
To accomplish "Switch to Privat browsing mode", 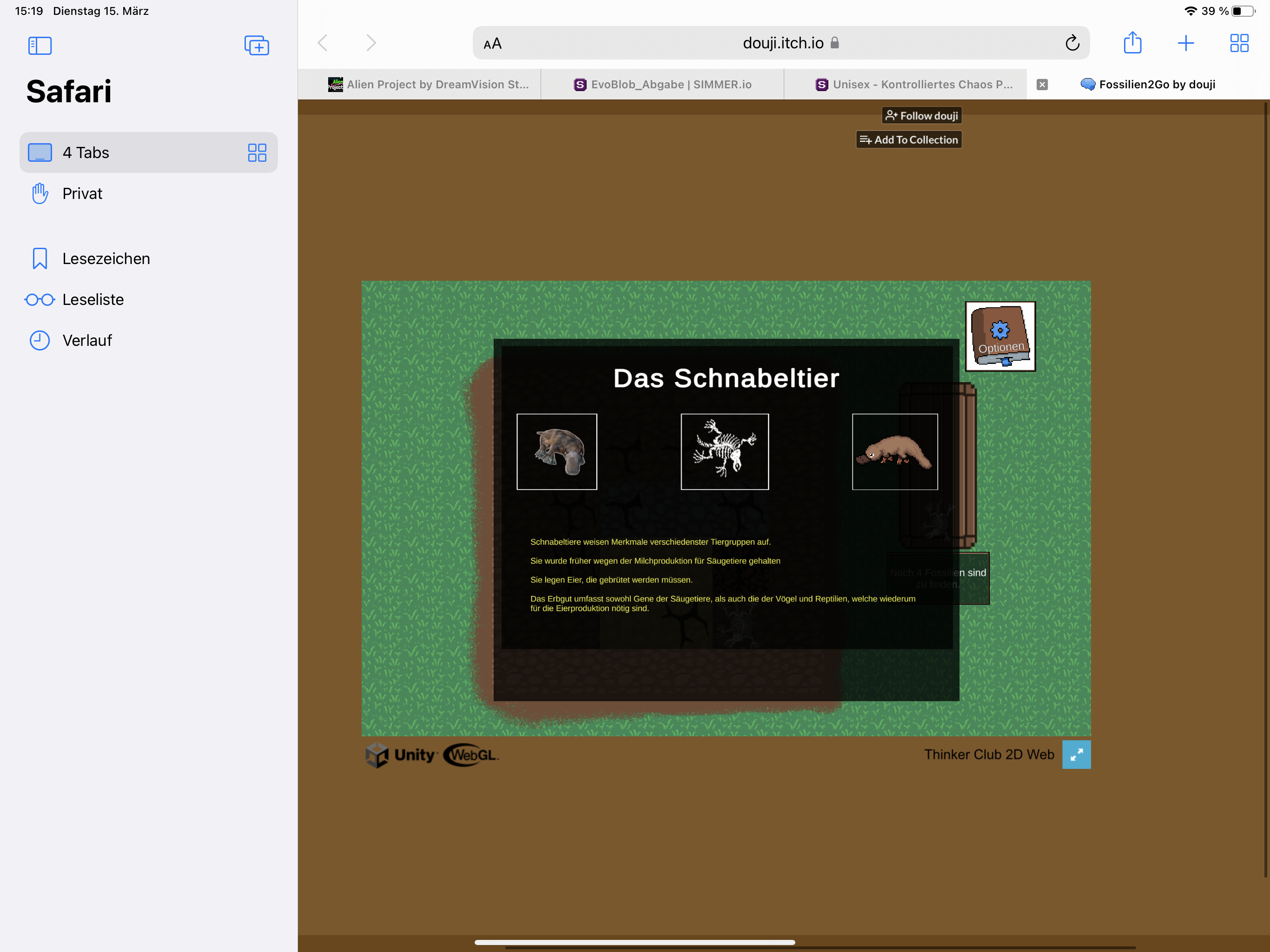I will (x=82, y=193).
